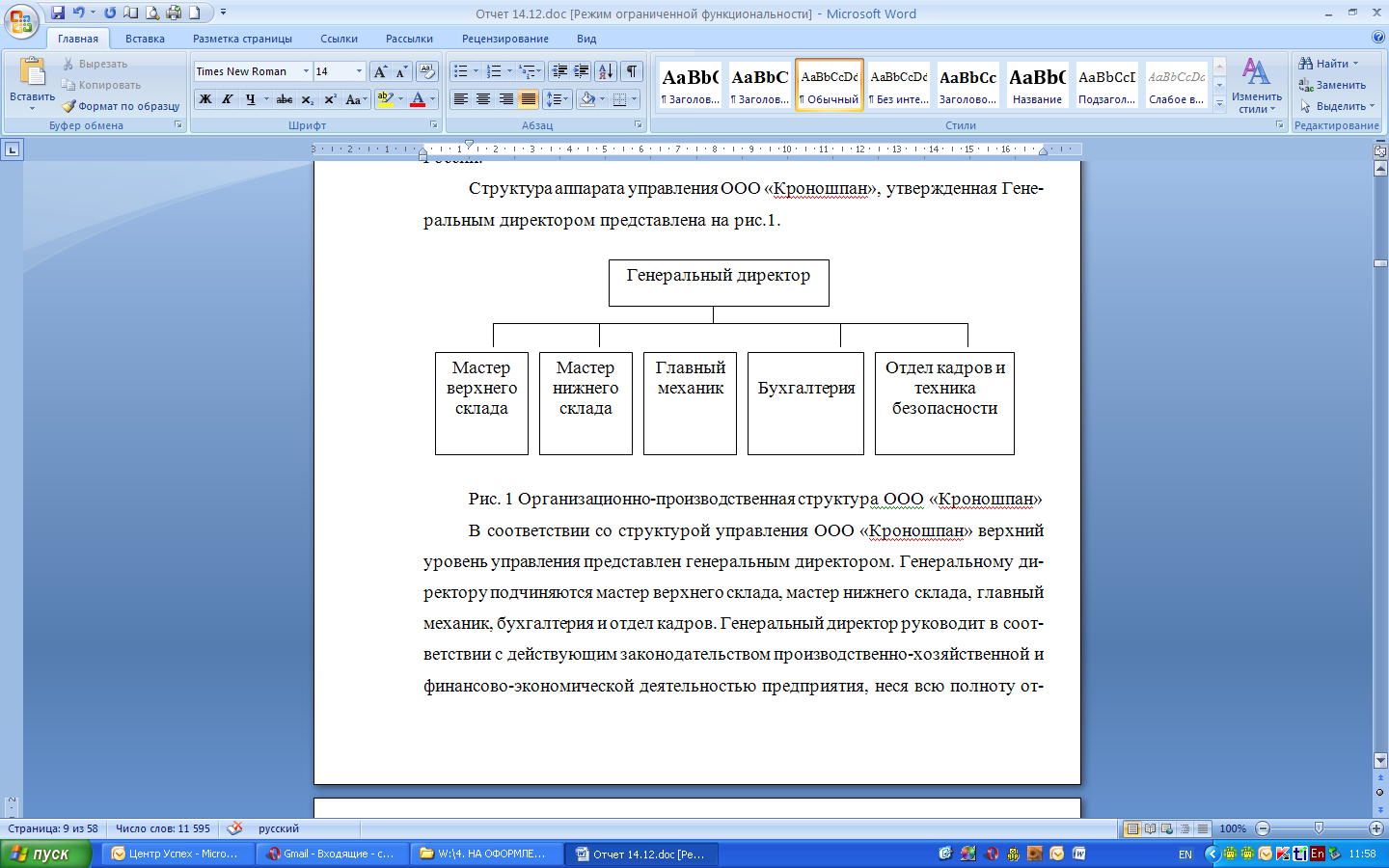Image resolution: width=1389 pixels, height=868 pixels.
Task: Switch to the Ссылки tab
Action: tap(340, 39)
